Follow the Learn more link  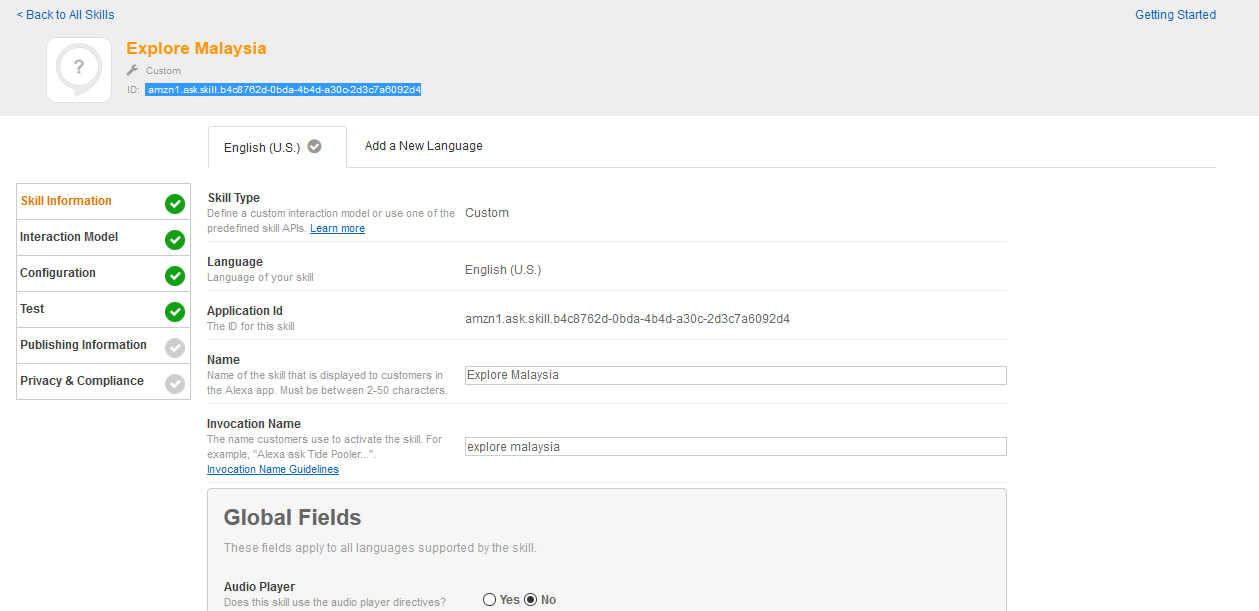337,229
